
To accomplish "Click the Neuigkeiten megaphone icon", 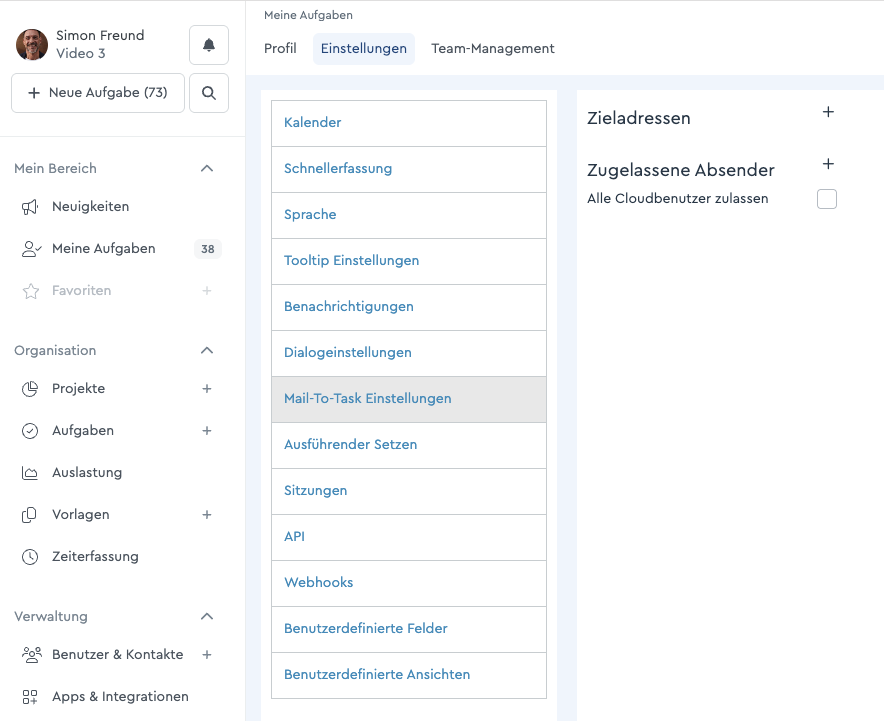I will tap(30, 207).
